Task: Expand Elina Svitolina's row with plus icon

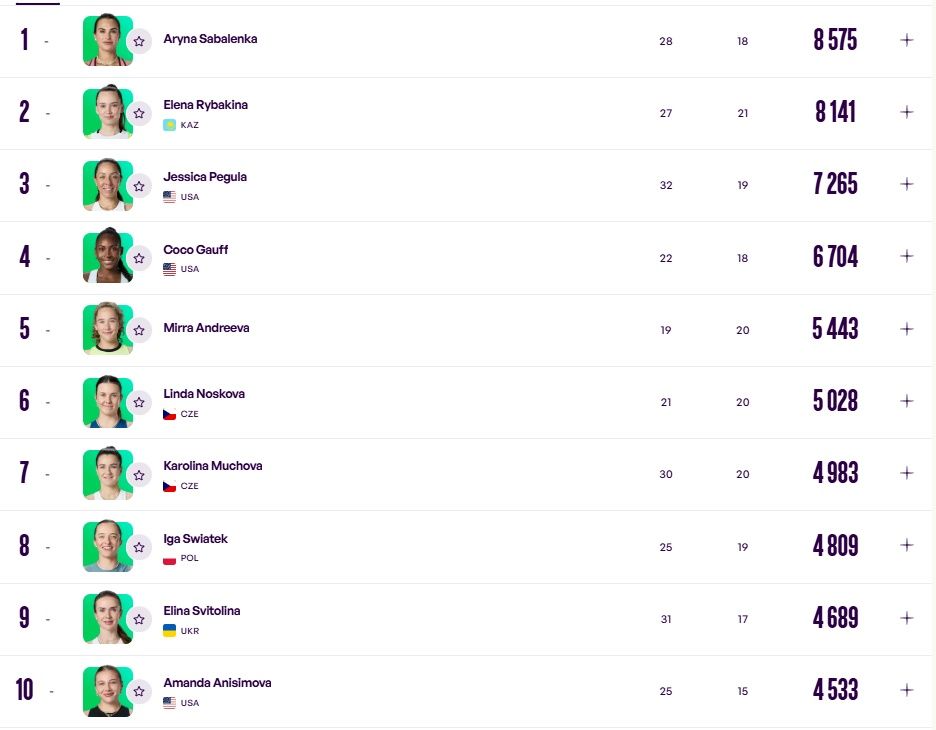Action: (x=907, y=618)
